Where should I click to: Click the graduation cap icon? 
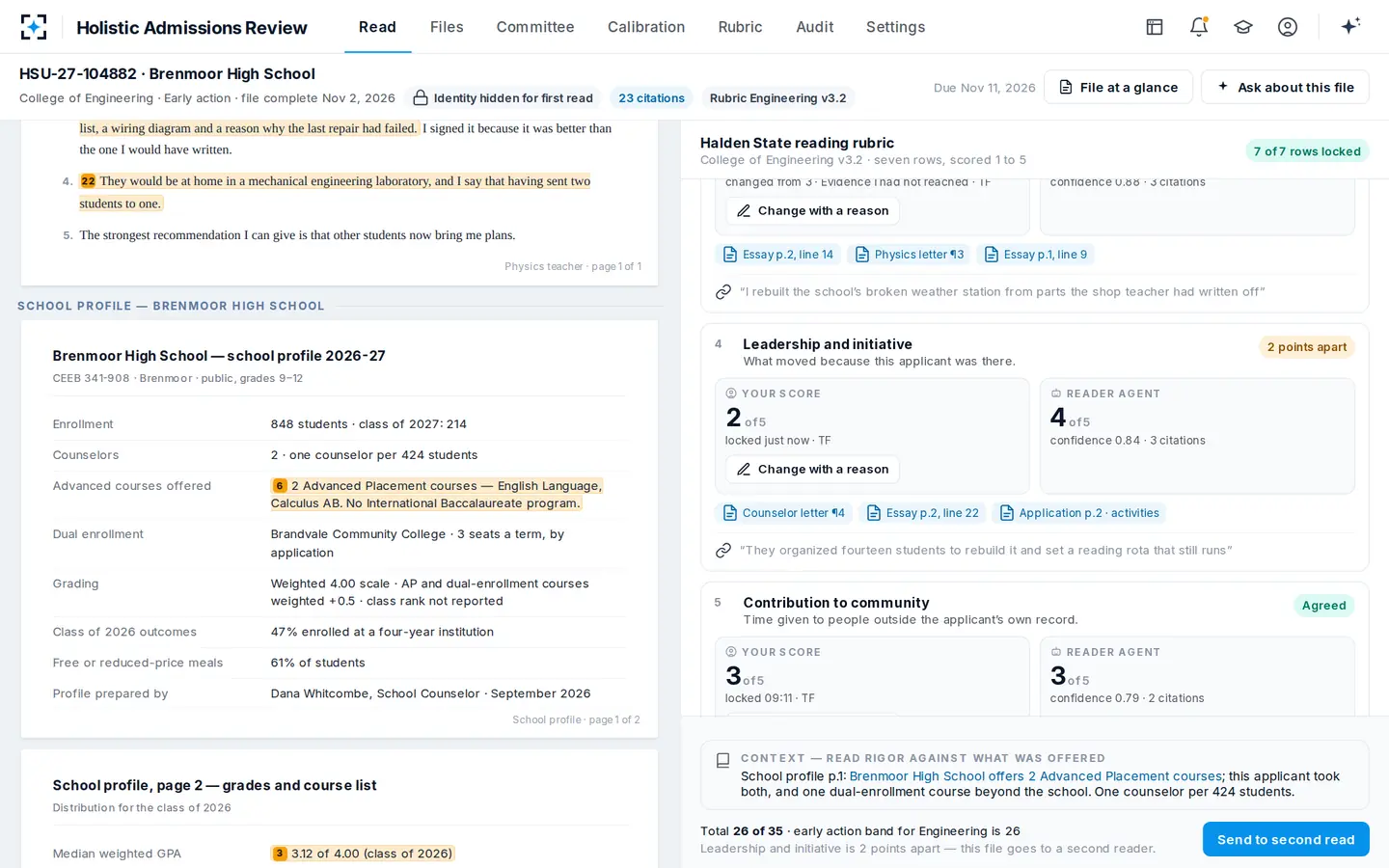pyautogui.click(x=1243, y=27)
